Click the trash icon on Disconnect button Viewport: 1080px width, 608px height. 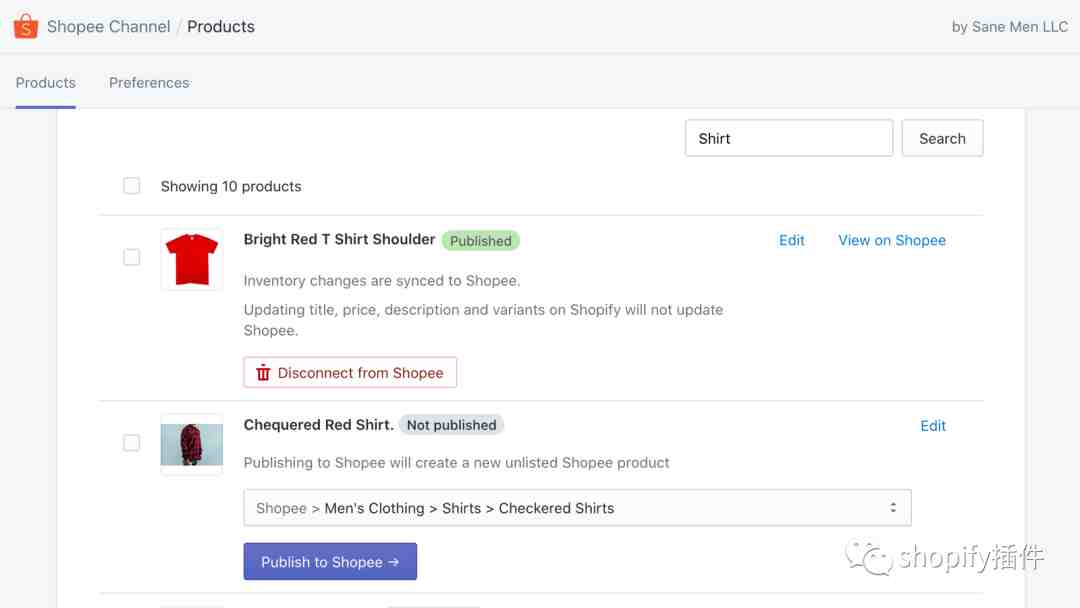[263, 373]
